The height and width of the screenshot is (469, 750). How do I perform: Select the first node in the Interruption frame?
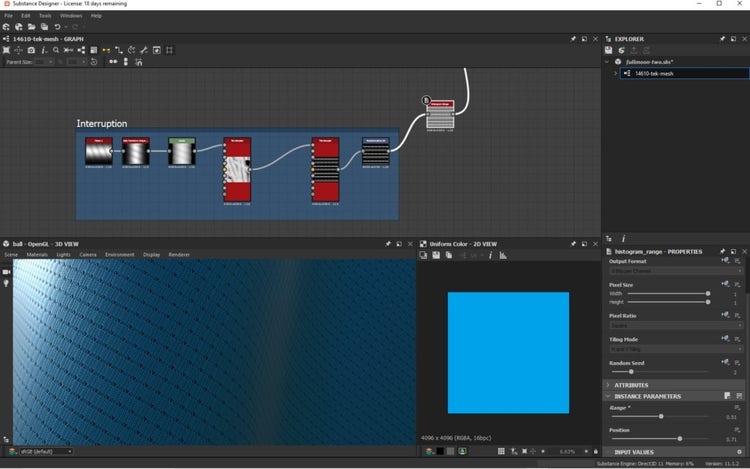click(99, 152)
